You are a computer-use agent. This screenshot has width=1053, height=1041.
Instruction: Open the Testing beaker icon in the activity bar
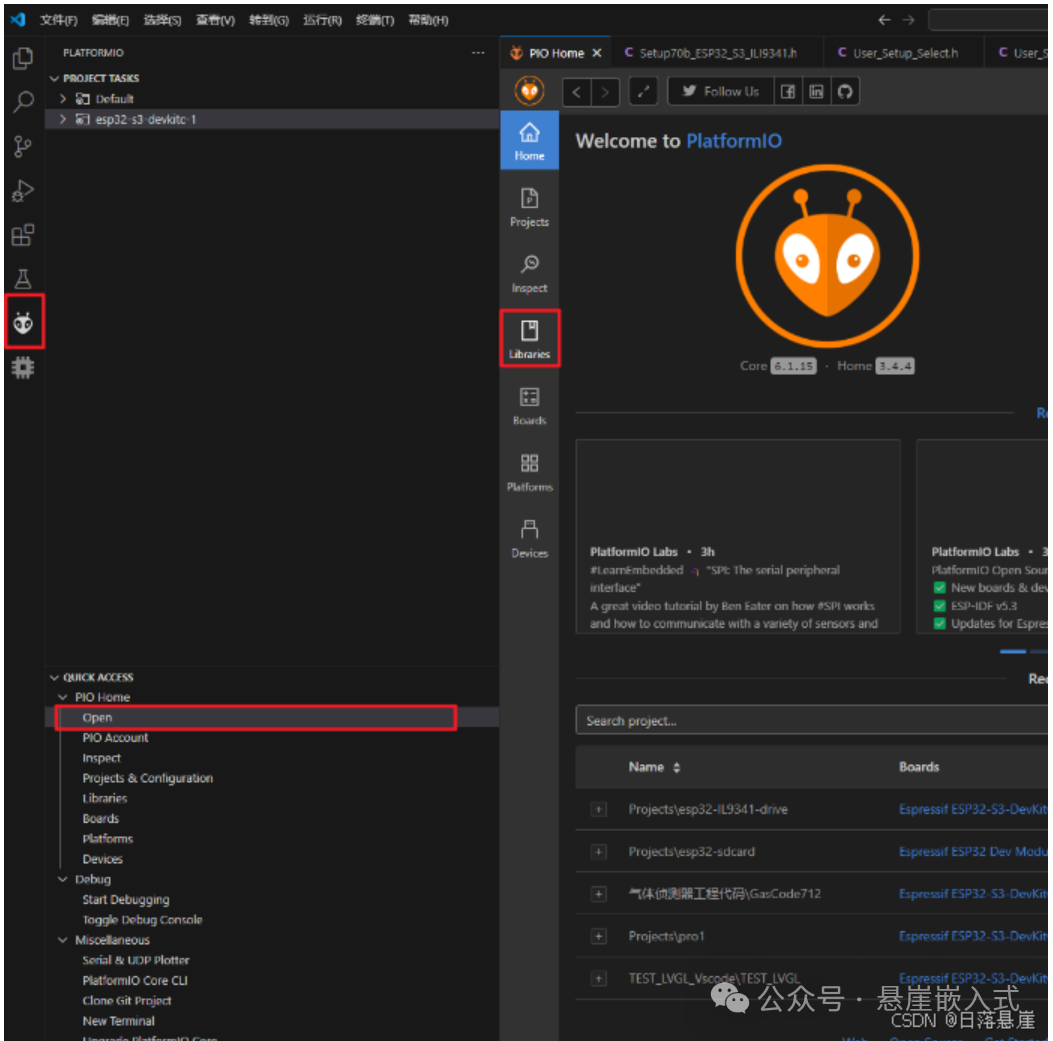tap(24, 278)
